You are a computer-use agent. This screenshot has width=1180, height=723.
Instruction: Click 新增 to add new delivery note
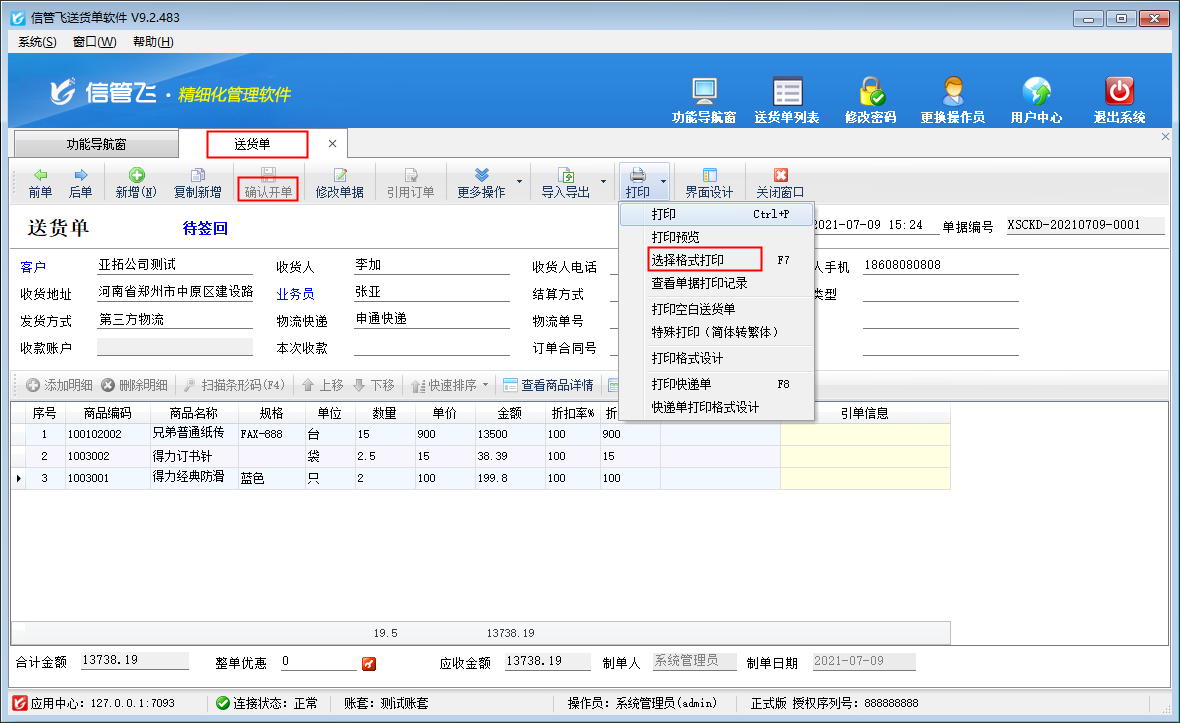(x=136, y=183)
